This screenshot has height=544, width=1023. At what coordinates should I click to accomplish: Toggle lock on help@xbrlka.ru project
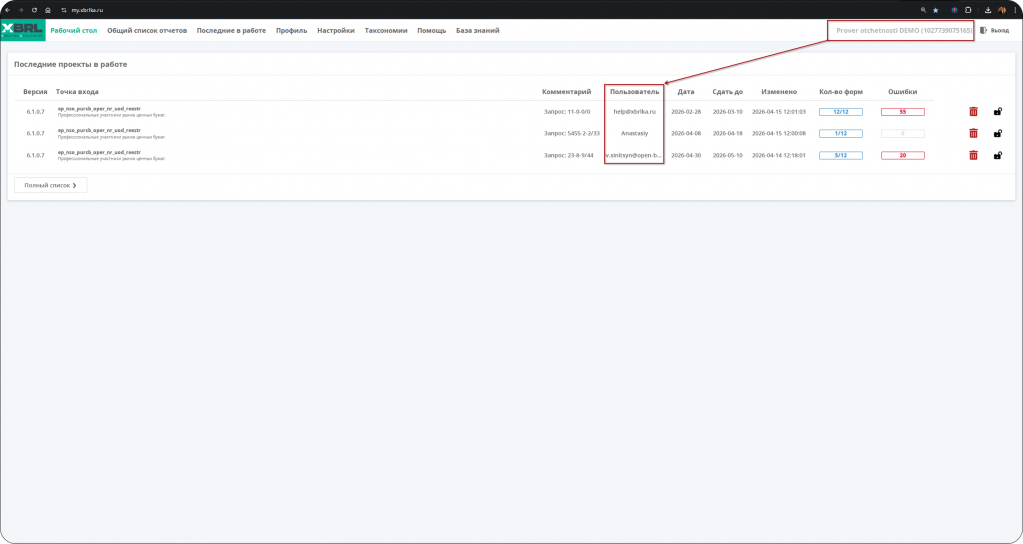tap(998, 112)
